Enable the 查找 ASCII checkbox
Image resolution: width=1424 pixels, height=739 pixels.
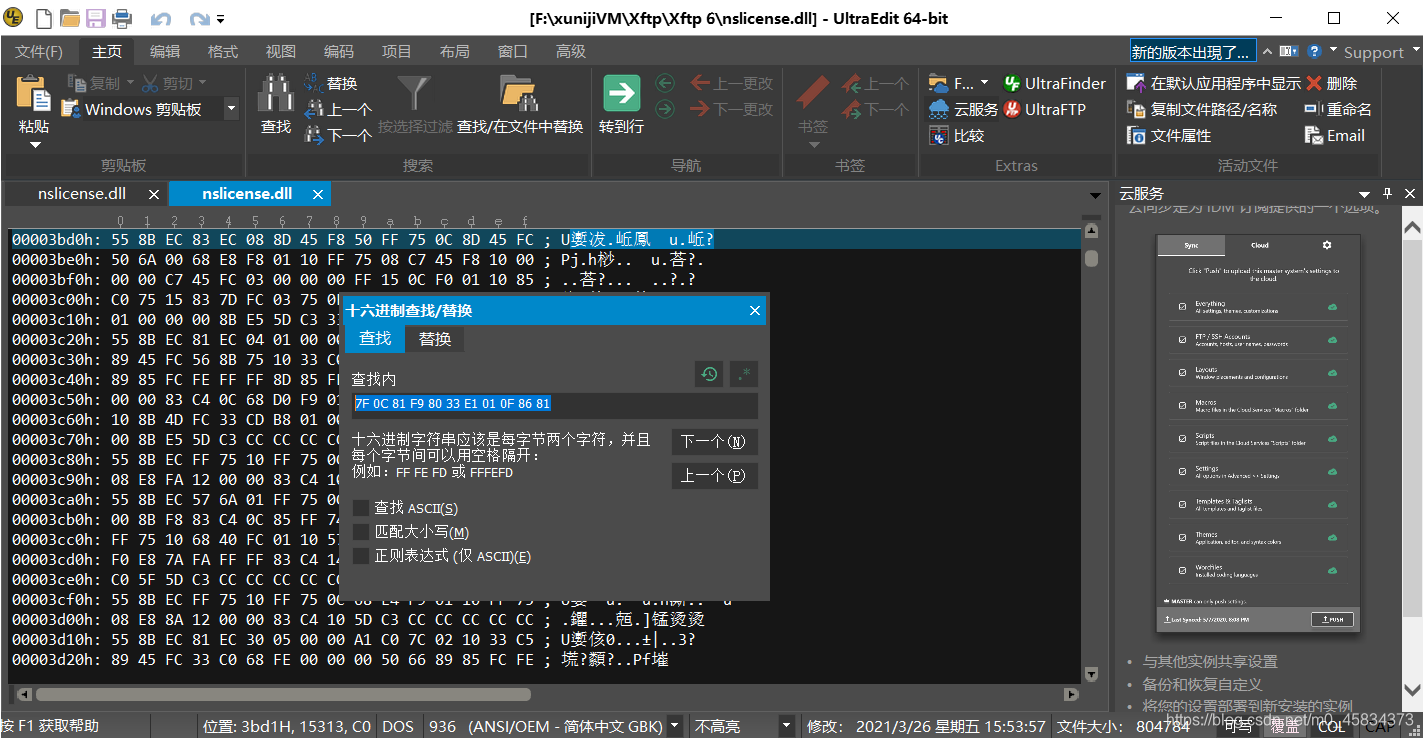(361, 508)
